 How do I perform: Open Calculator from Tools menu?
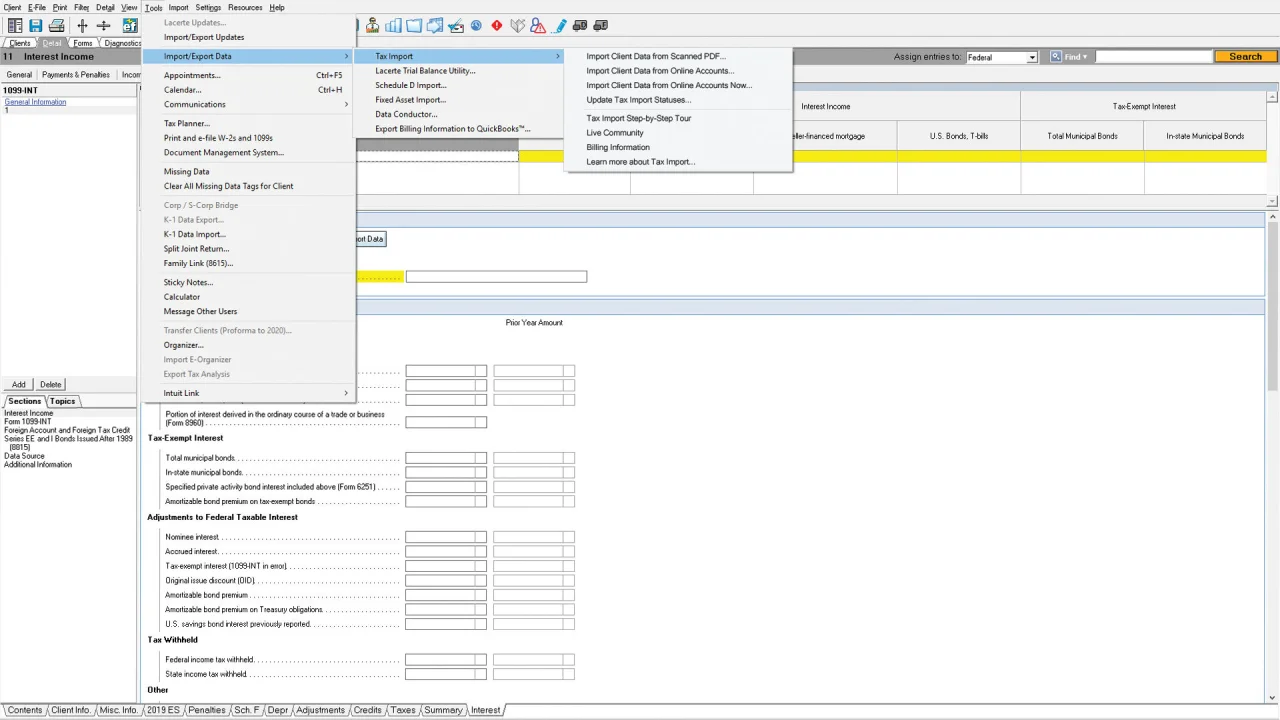[x=182, y=297]
